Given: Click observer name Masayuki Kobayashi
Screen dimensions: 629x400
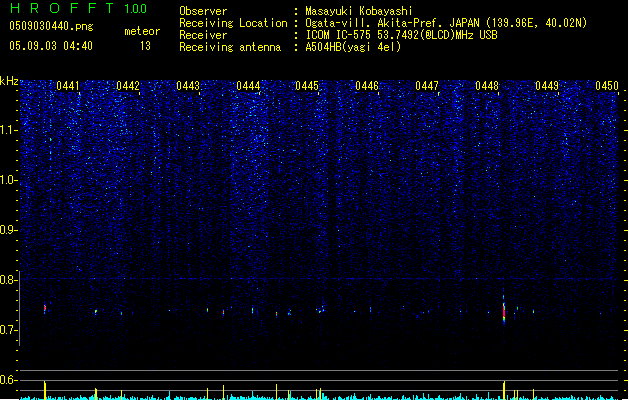Looking at the screenshot, I should click(359, 11).
